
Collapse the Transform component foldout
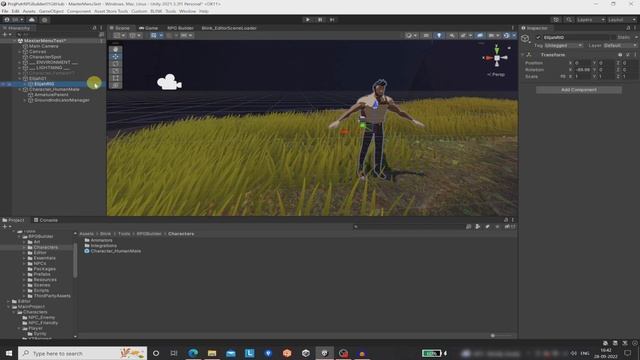click(x=522, y=54)
